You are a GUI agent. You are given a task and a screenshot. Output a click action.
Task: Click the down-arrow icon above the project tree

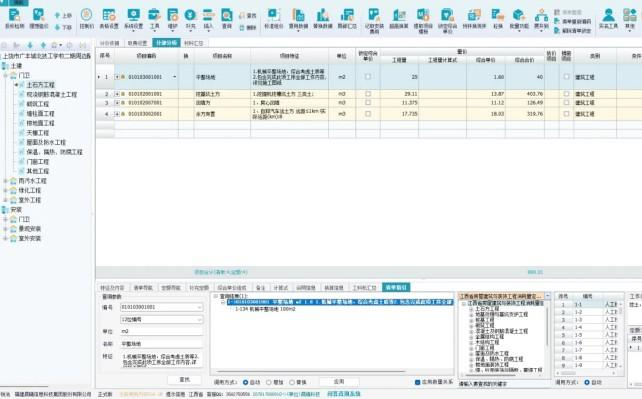click(x=30, y=45)
